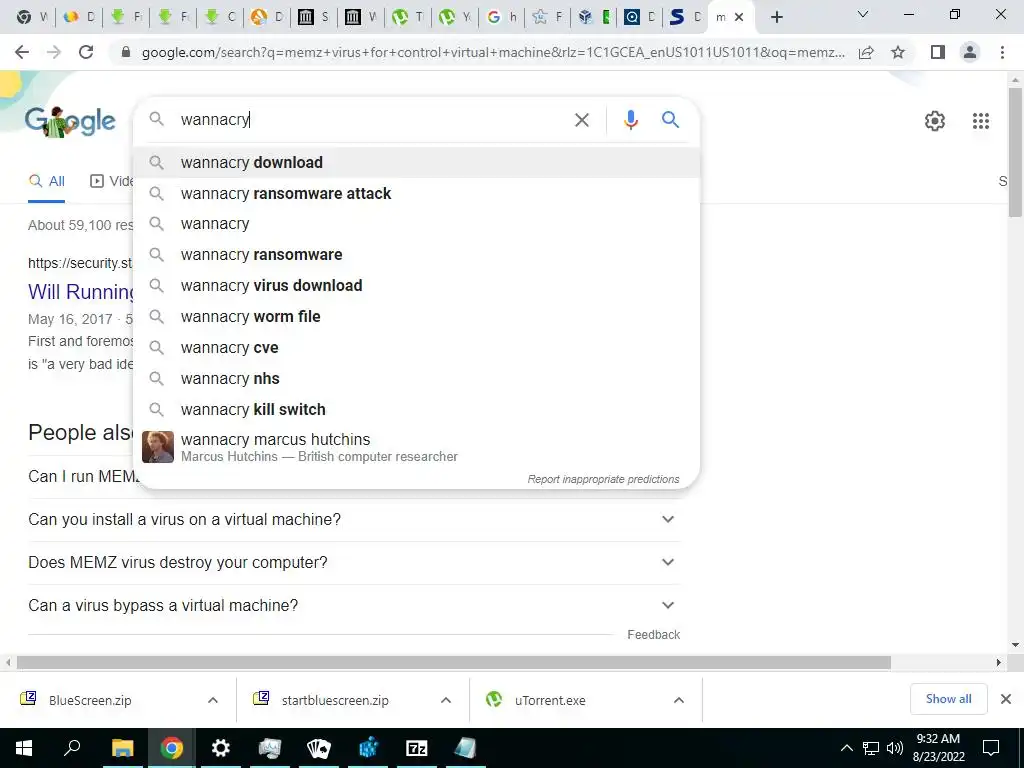Open the Chrome profile avatar
The height and width of the screenshot is (768, 1024).
point(970,52)
